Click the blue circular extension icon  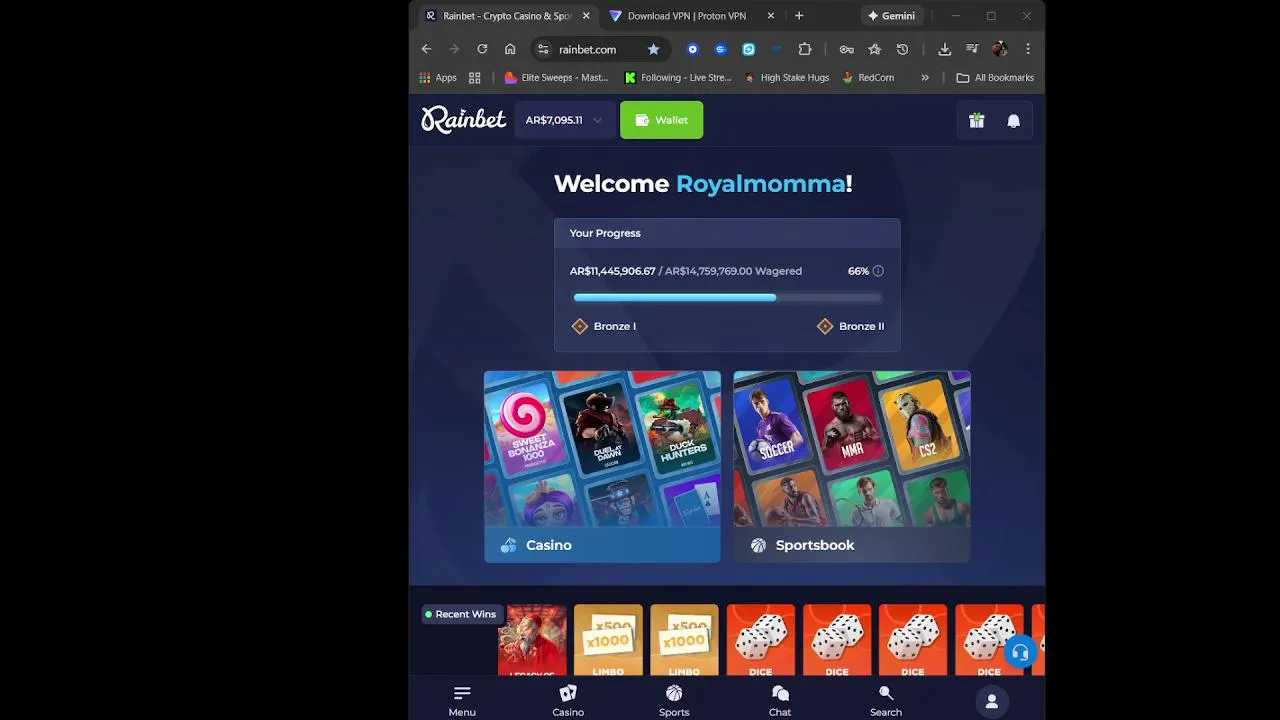(x=692, y=49)
